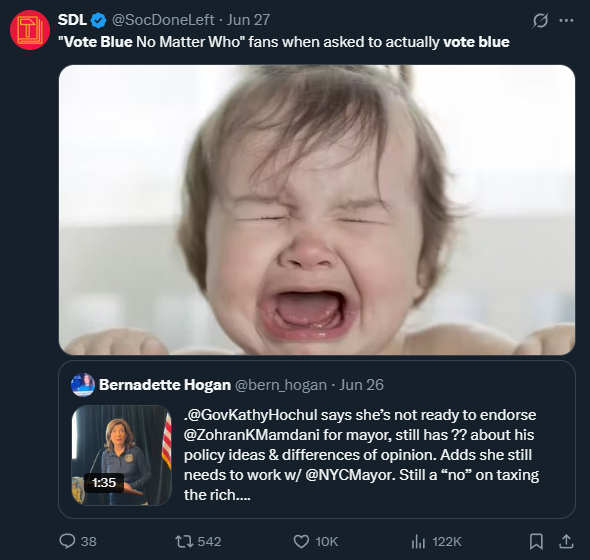
Task: Like the tweet with the heart icon
Action: point(301,542)
